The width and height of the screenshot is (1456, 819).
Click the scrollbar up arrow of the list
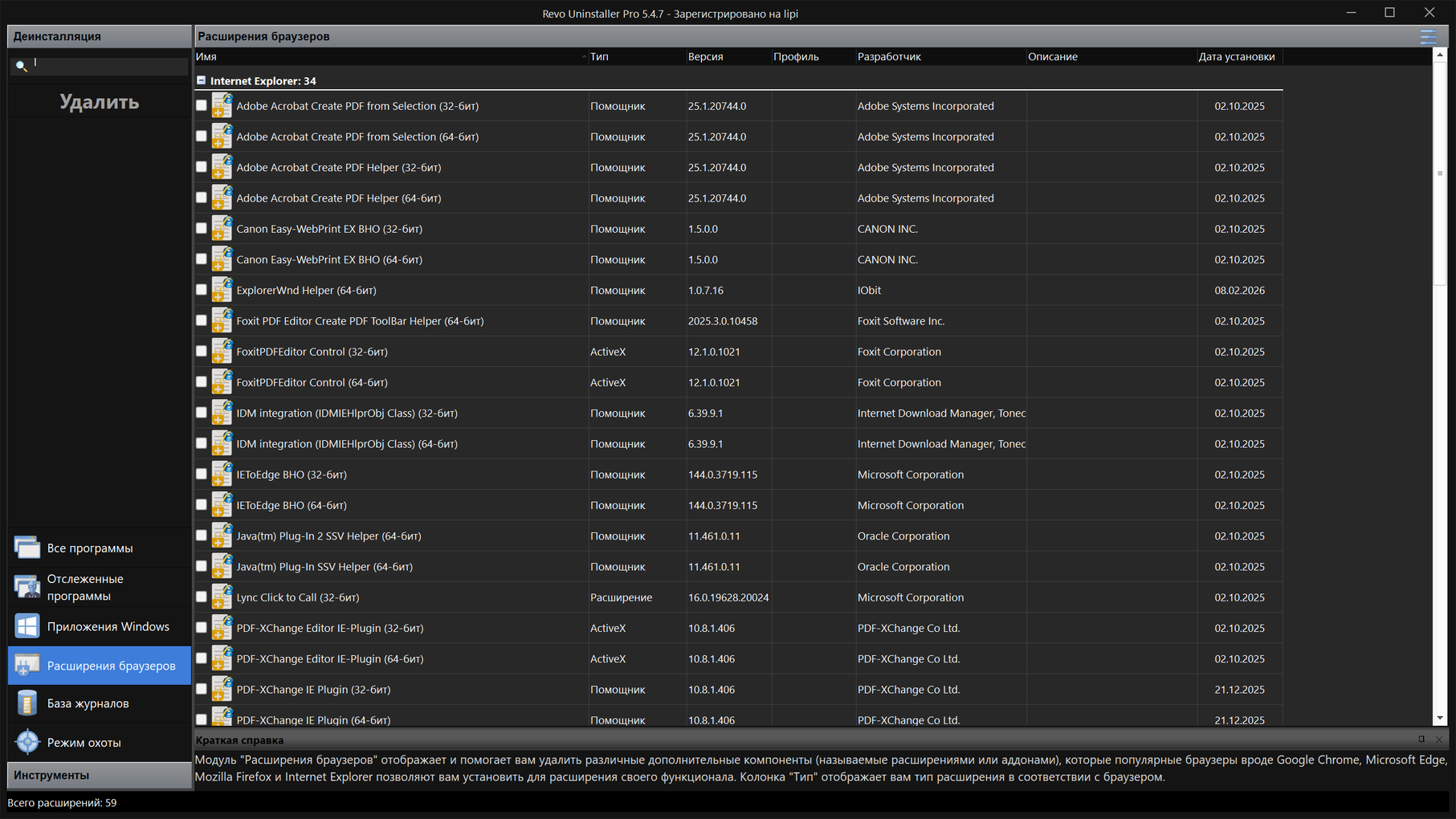1439,55
